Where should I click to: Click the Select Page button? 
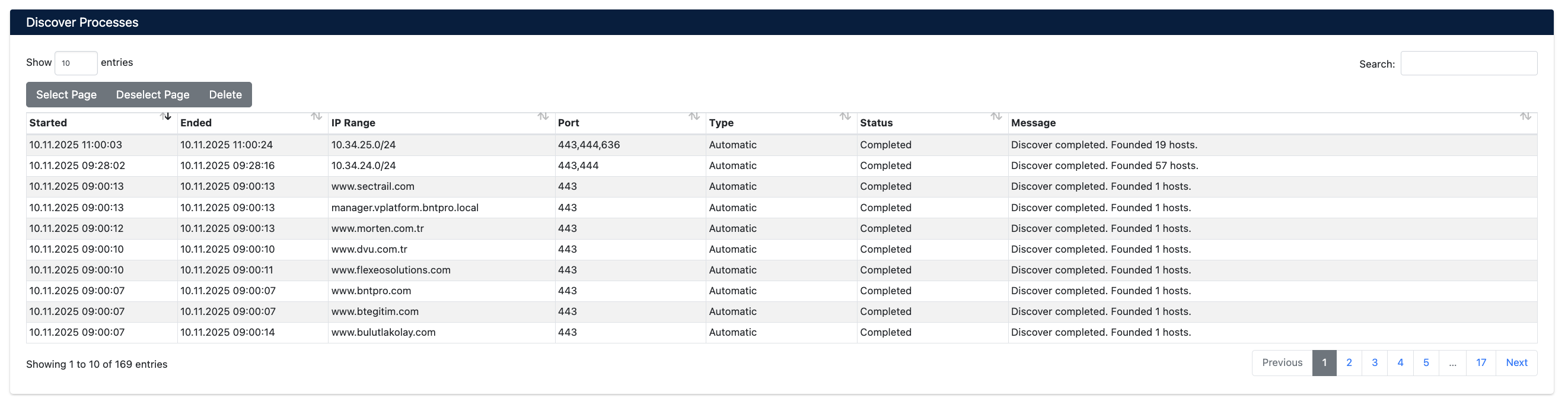click(66, 95)
